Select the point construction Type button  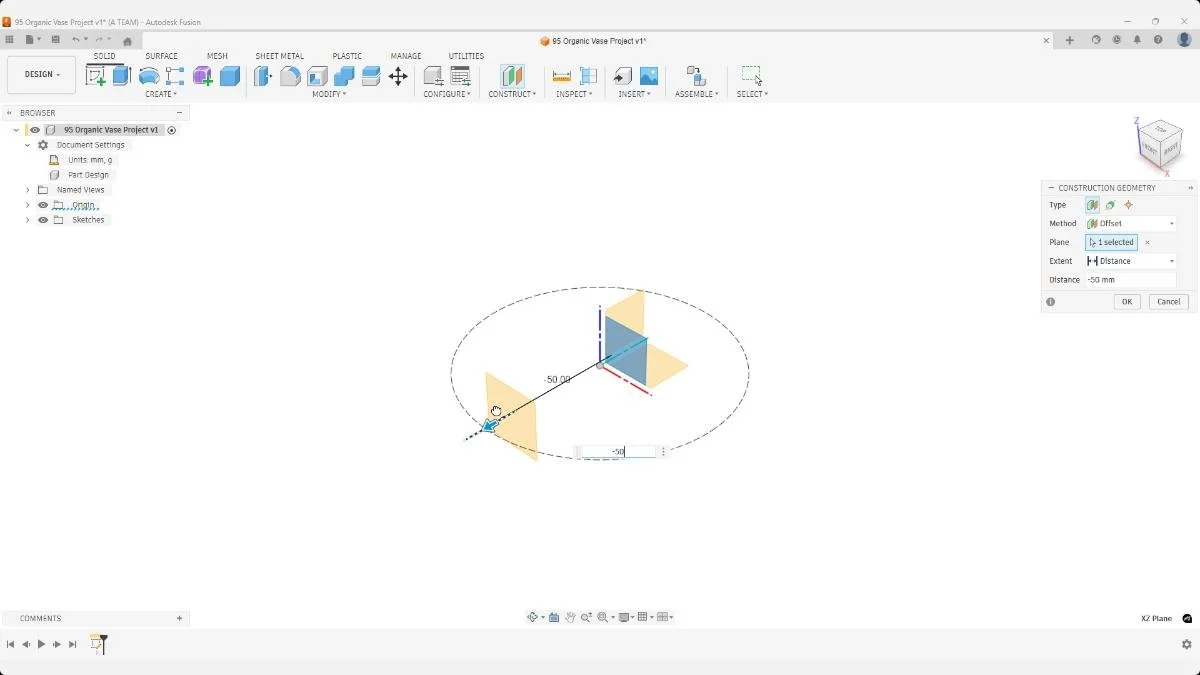click(1128, 205)
